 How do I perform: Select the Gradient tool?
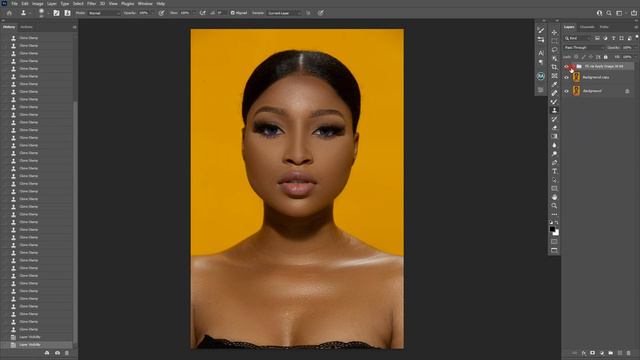554,136
